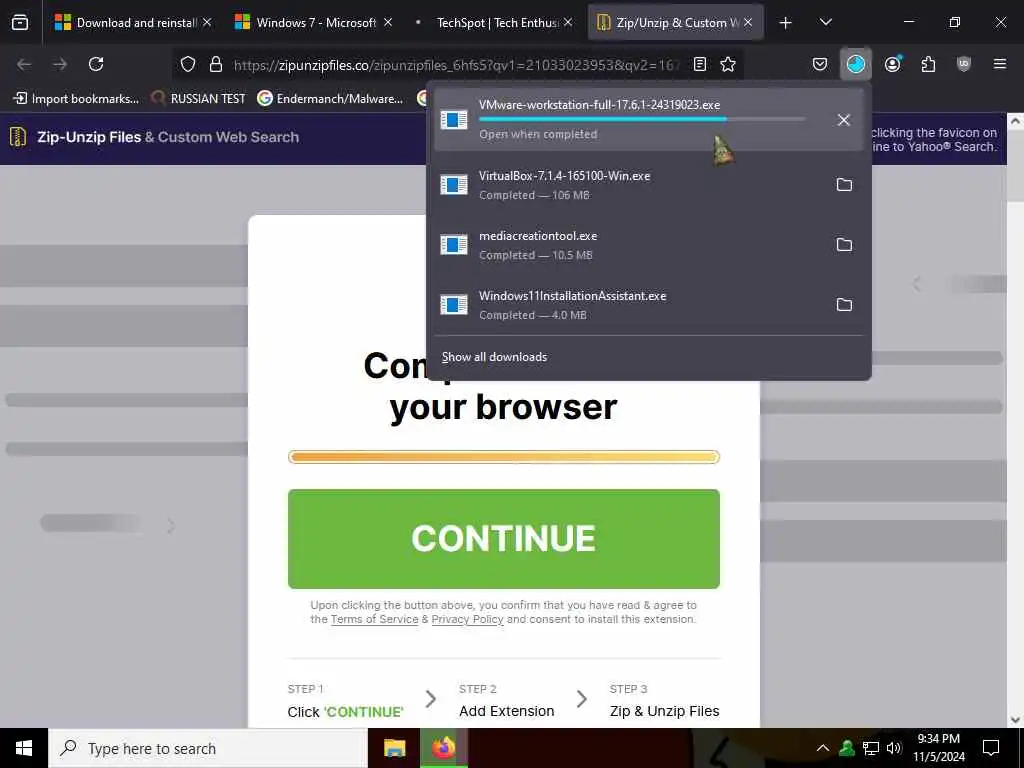Reload the current page

96,64
